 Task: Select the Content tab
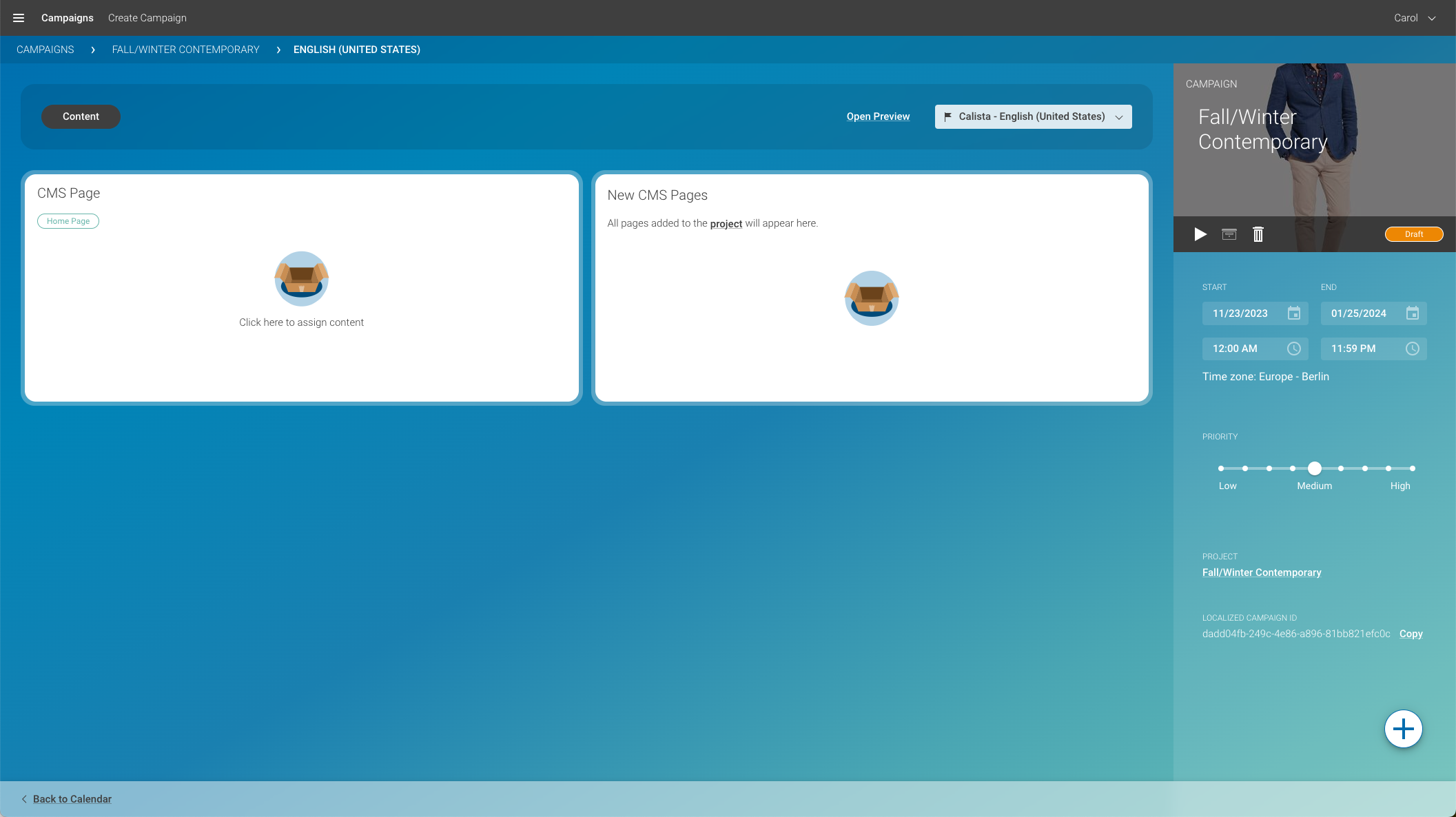(x=81, y=117)
